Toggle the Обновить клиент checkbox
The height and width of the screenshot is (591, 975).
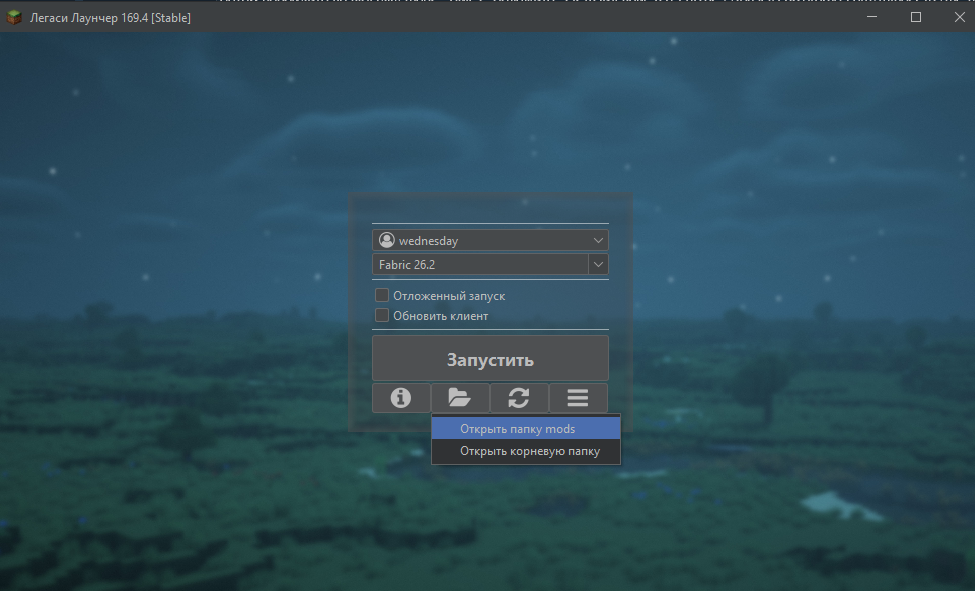point(382,315)
